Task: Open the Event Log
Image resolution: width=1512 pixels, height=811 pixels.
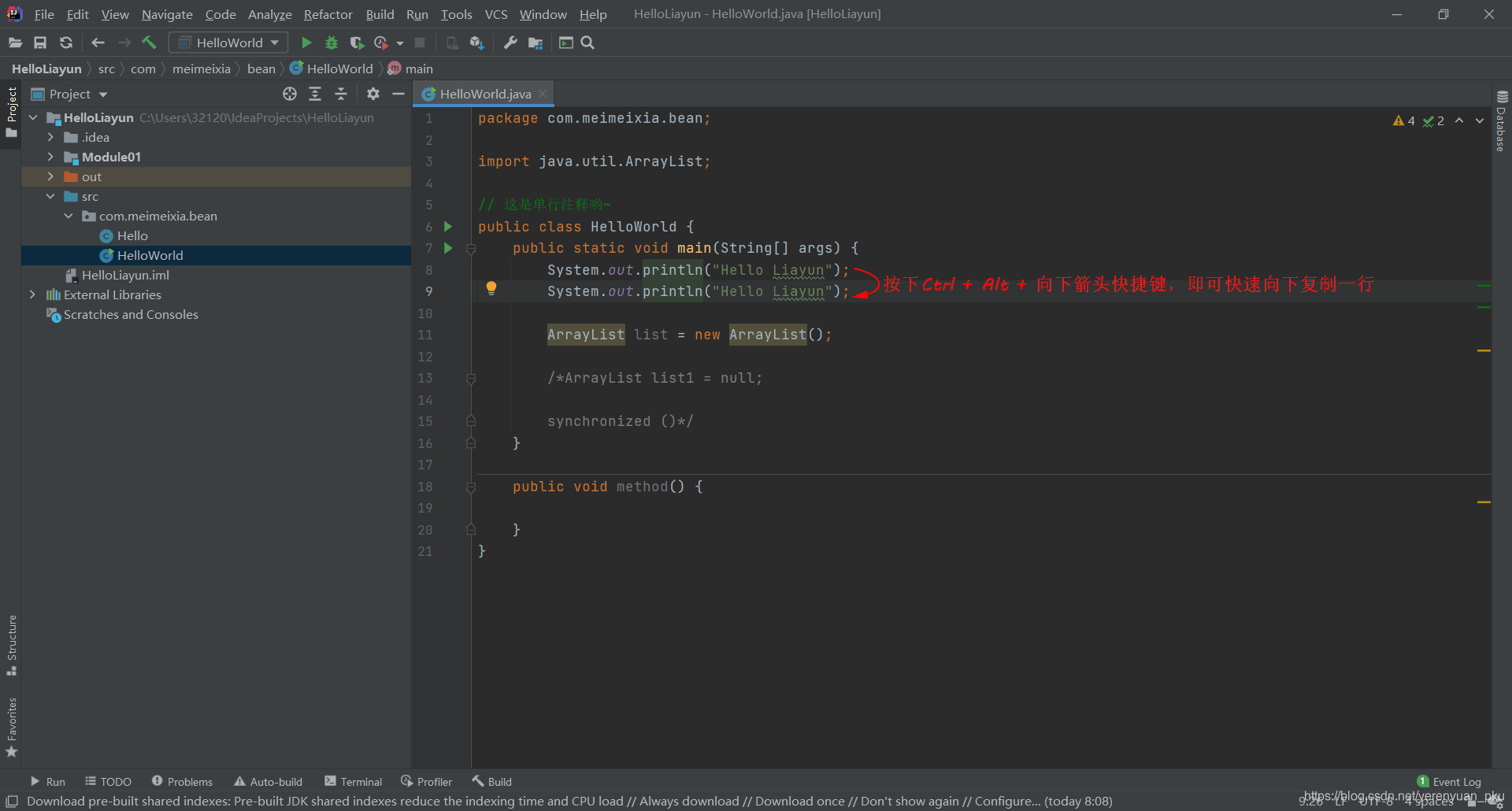Action: tap(1449, 782)
